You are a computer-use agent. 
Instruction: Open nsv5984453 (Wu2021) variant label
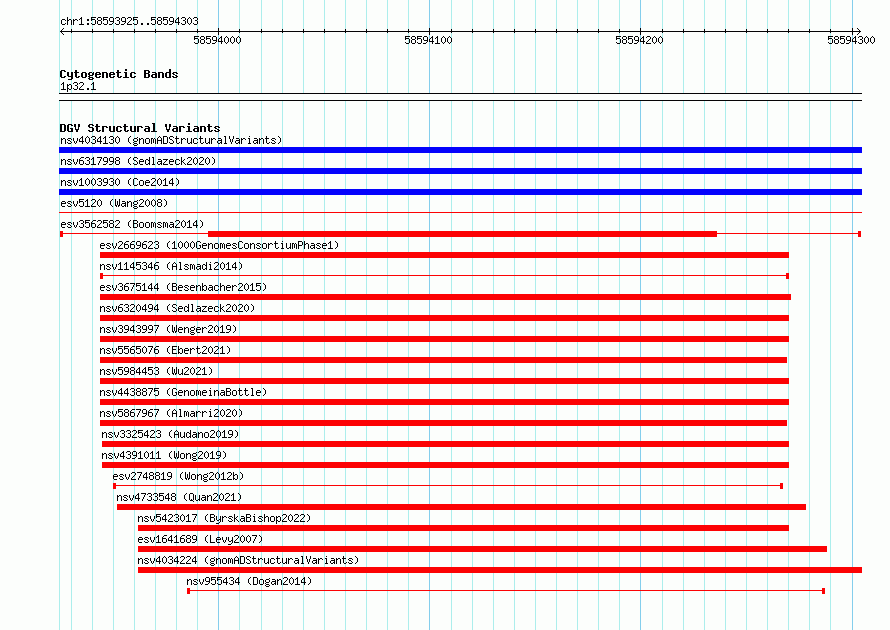click(156, 371)
